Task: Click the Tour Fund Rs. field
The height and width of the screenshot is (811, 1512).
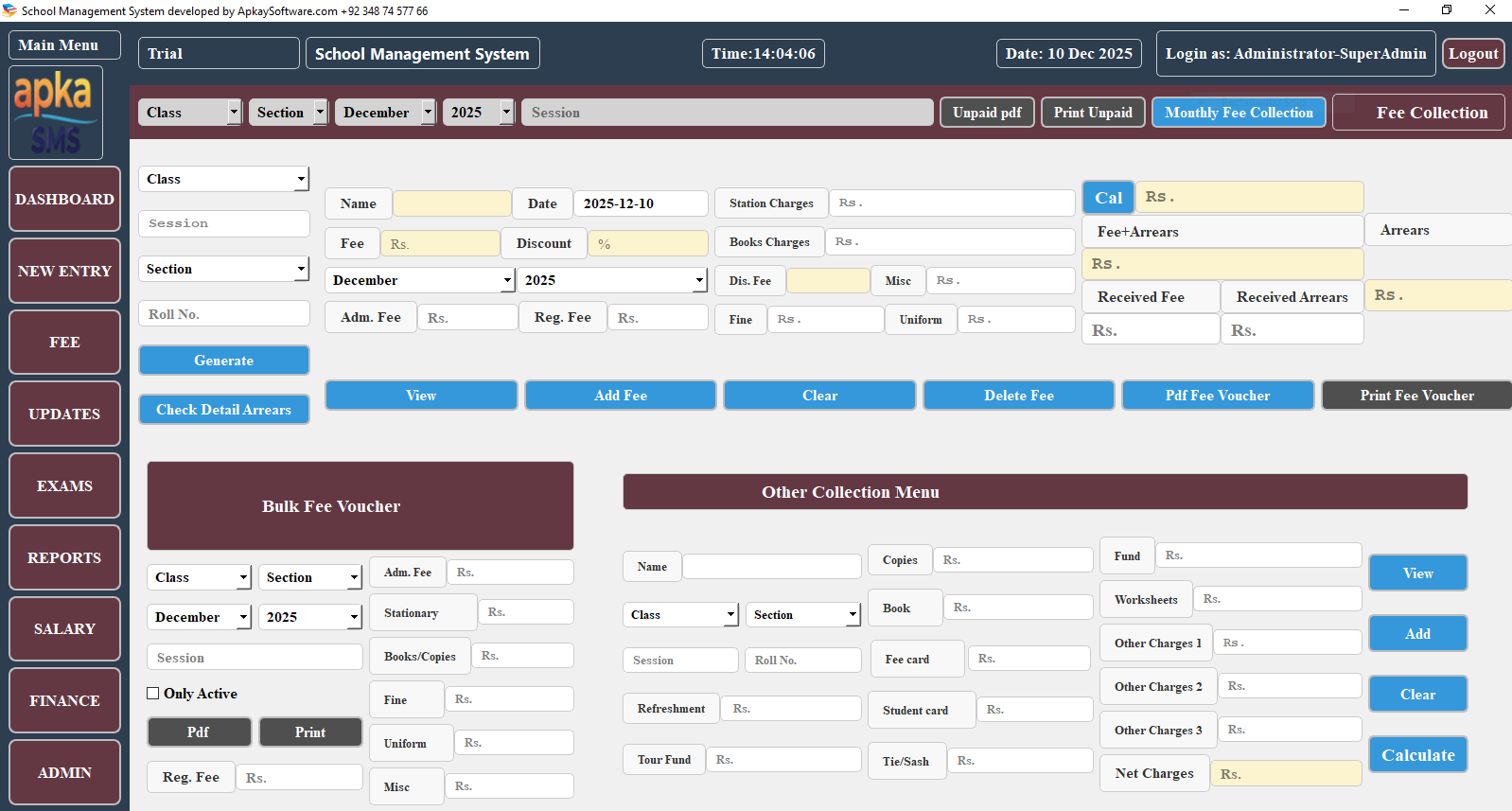Action: 783,759
